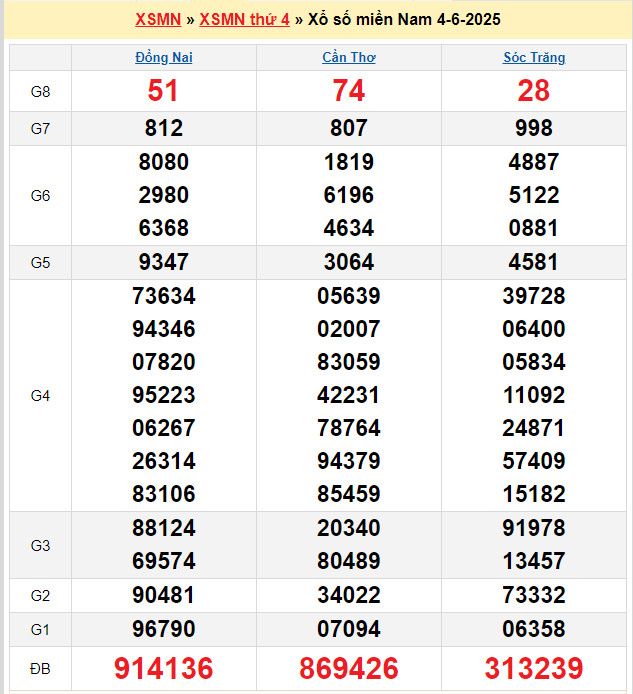The height and width of the screenshot is (694, 633).
Task: Click the G4 number 85459
Action: 349,494
